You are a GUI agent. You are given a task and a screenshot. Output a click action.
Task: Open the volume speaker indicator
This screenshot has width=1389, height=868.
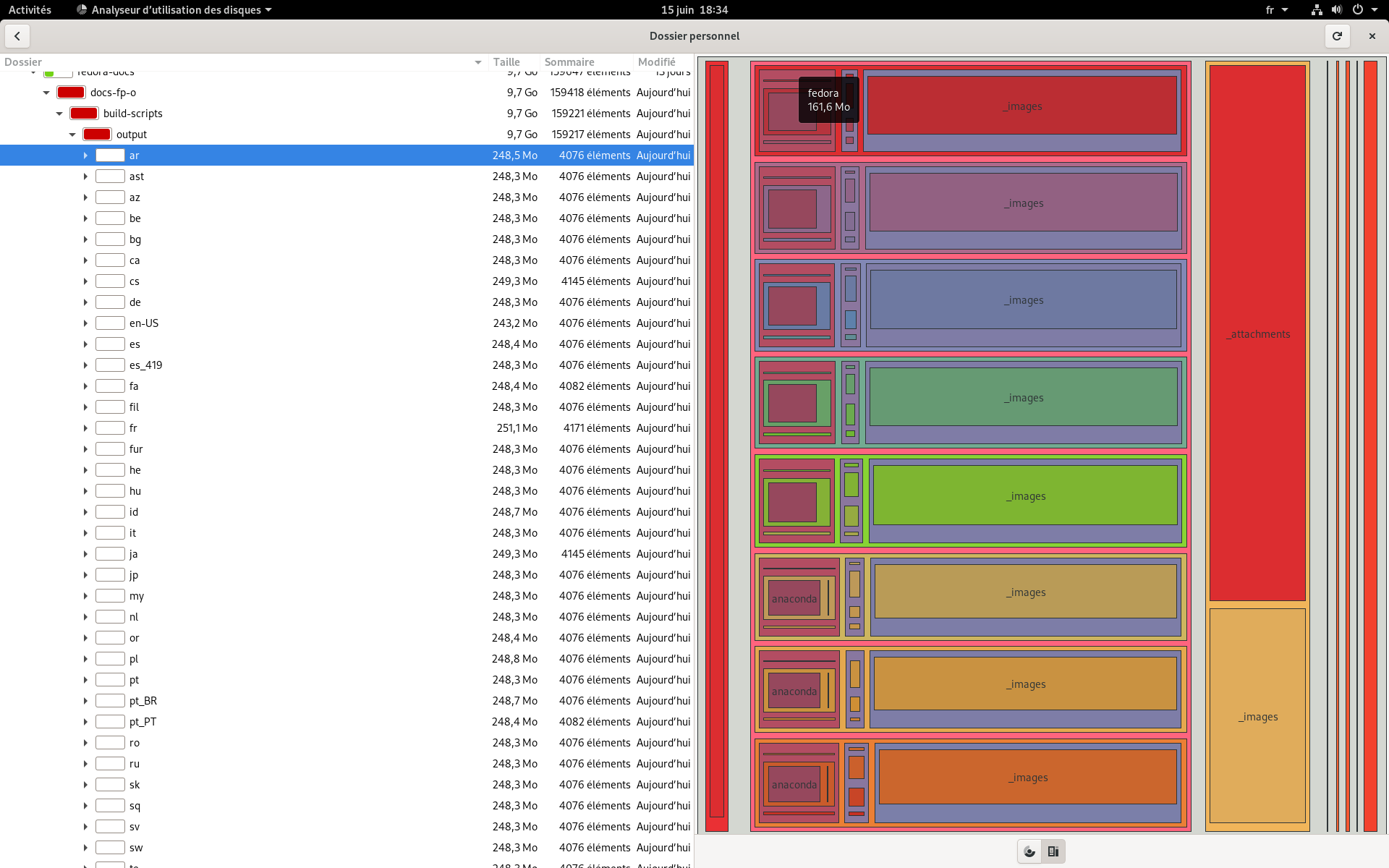(x=1336, y=10)
